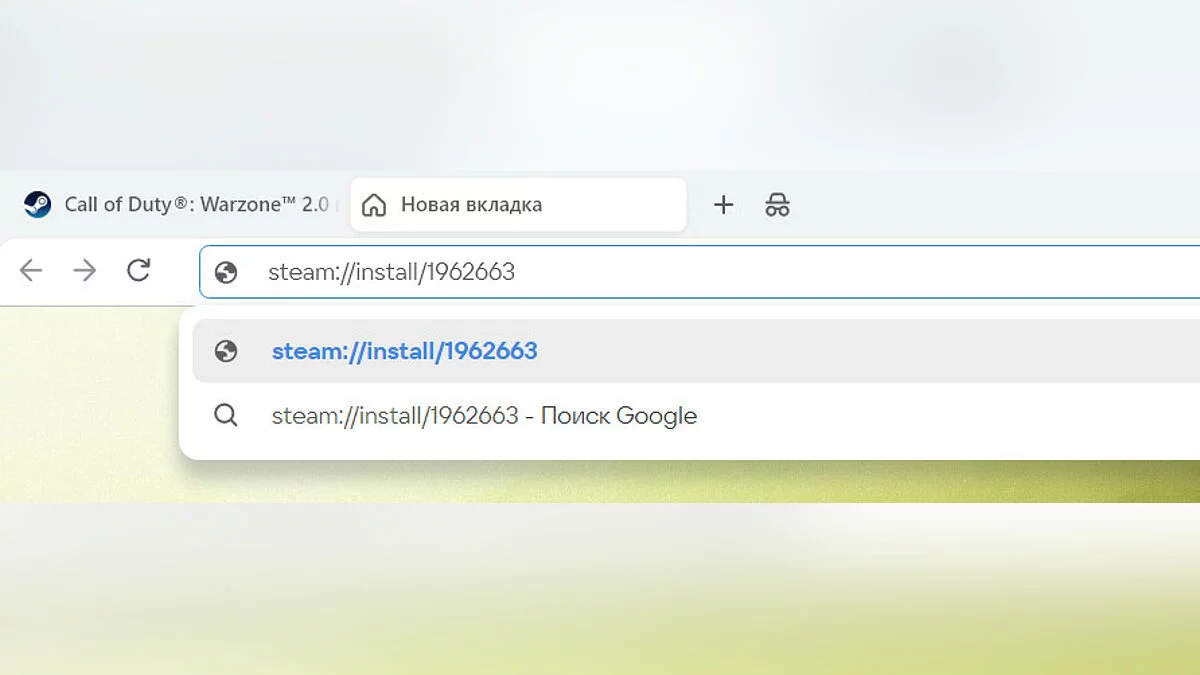This screenshot has height=675, width=1200.
Task: Open a new tab with plus button
Action: (x=723, y=205)
